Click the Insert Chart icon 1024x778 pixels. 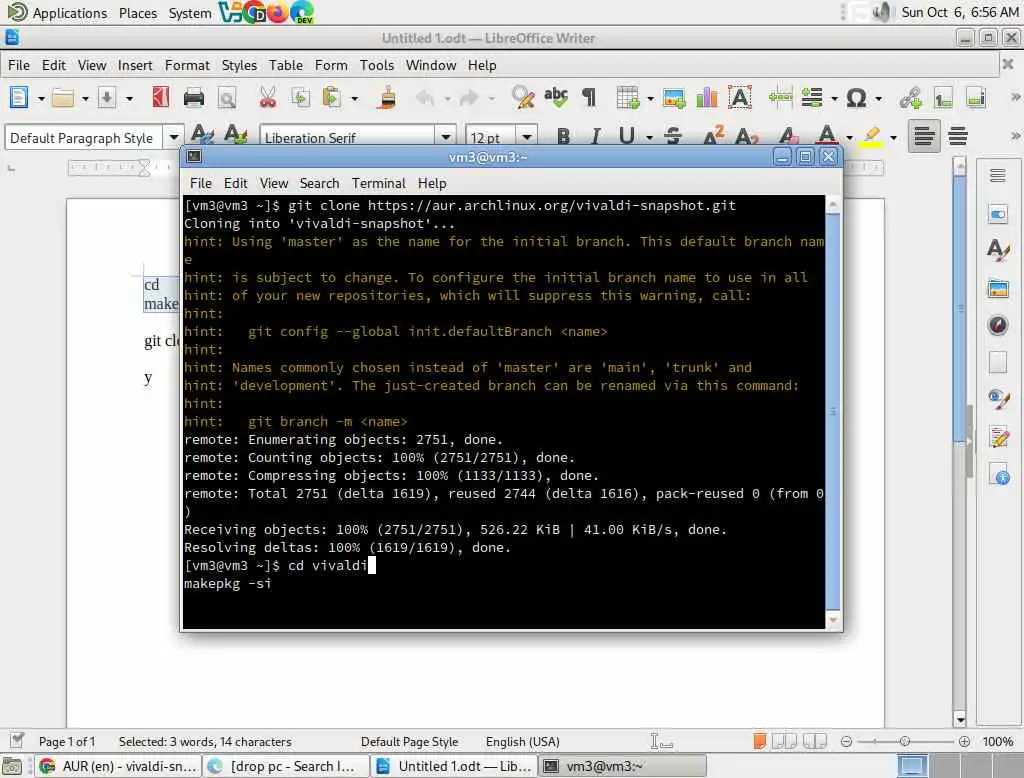click(707, 98)
